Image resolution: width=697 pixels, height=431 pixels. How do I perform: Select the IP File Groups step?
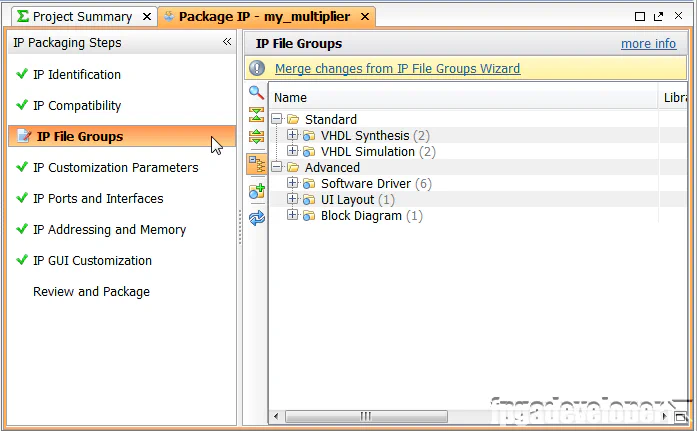[x=122, y=136]
